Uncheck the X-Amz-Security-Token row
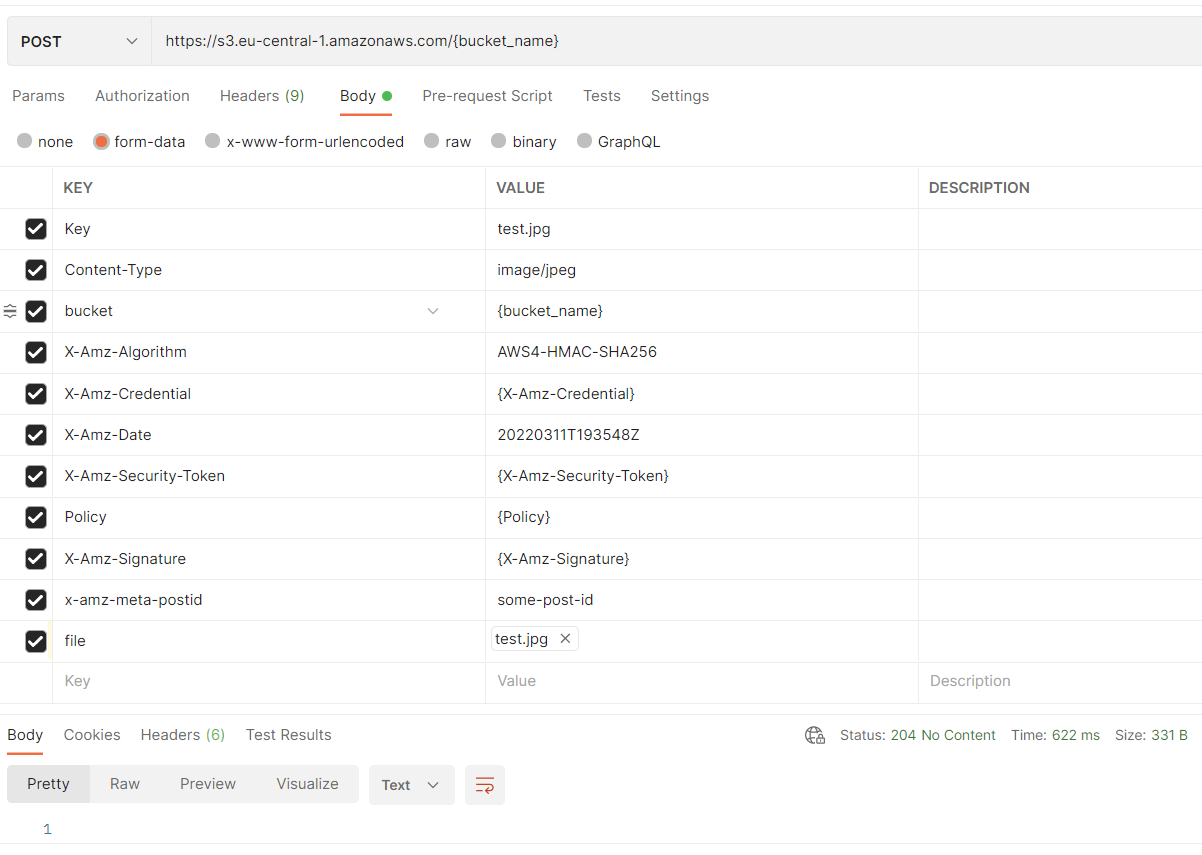Image resolution: width=1202 pixels, height=855 pixels. (x=36, y=476)
